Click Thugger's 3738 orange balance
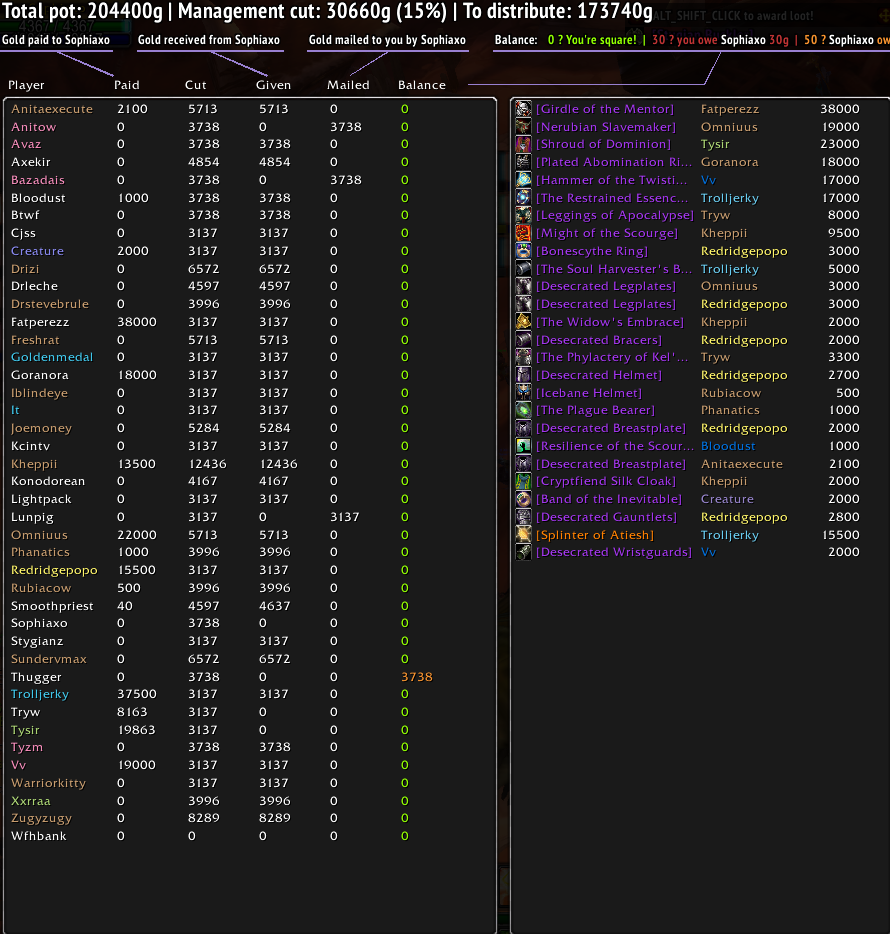Screen dimensions: 890x934 click(416, 677)
